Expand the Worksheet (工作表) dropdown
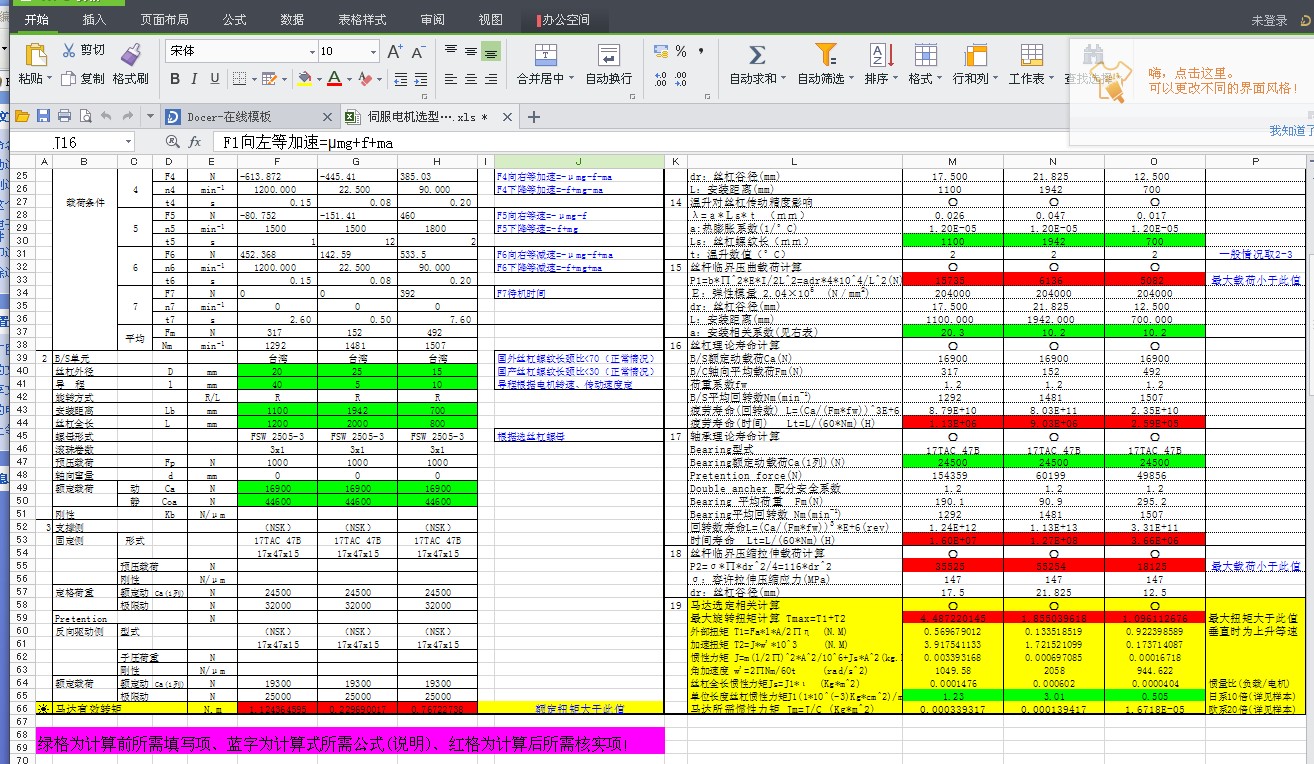1314x764 pixels. (1050, 79)
